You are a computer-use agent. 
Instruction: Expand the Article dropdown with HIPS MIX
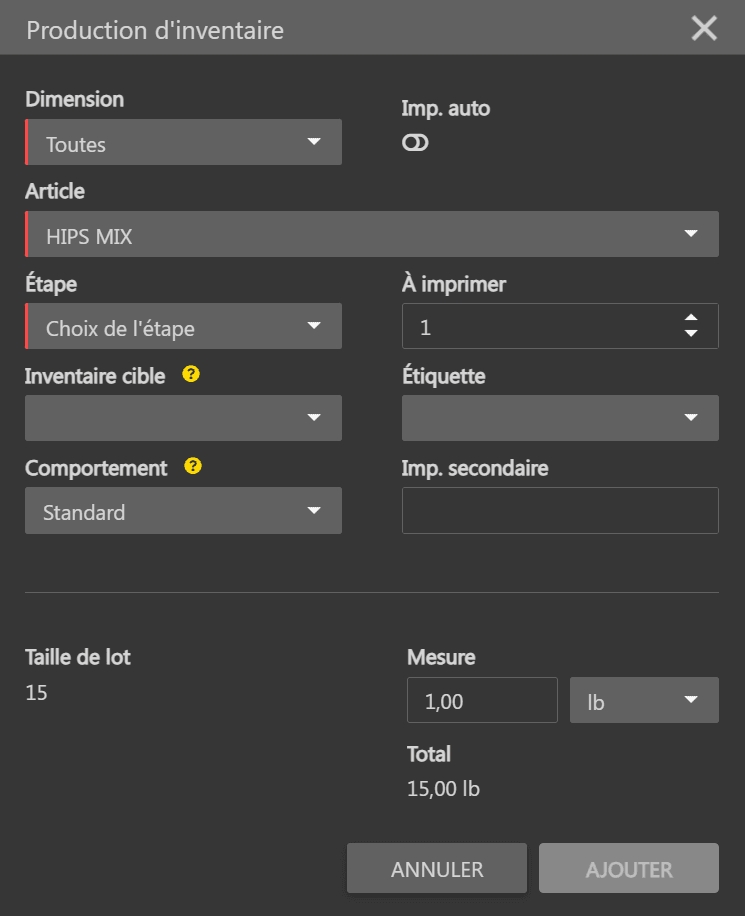371,235
